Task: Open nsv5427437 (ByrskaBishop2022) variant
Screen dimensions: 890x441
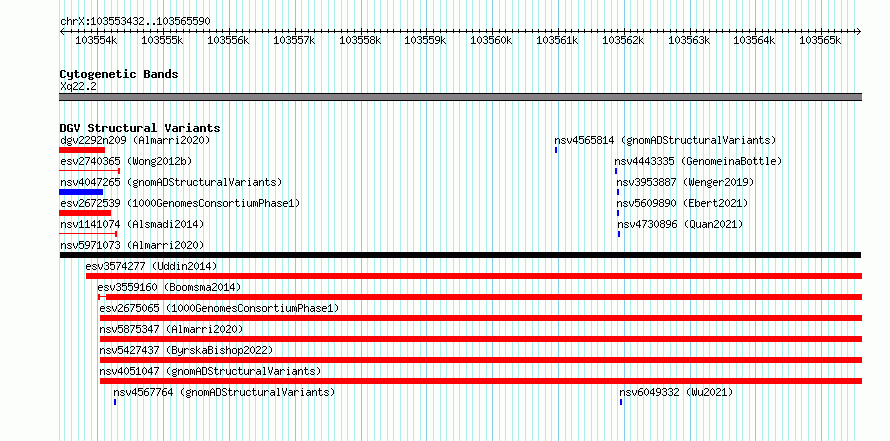Action: click(x=186, y=350)
